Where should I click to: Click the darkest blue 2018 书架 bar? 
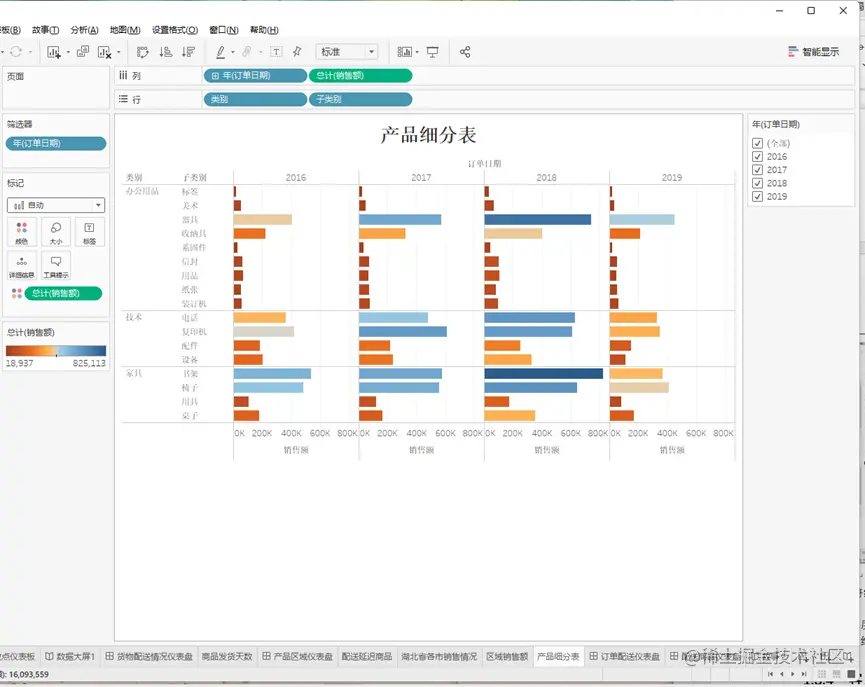coord(543,374)
